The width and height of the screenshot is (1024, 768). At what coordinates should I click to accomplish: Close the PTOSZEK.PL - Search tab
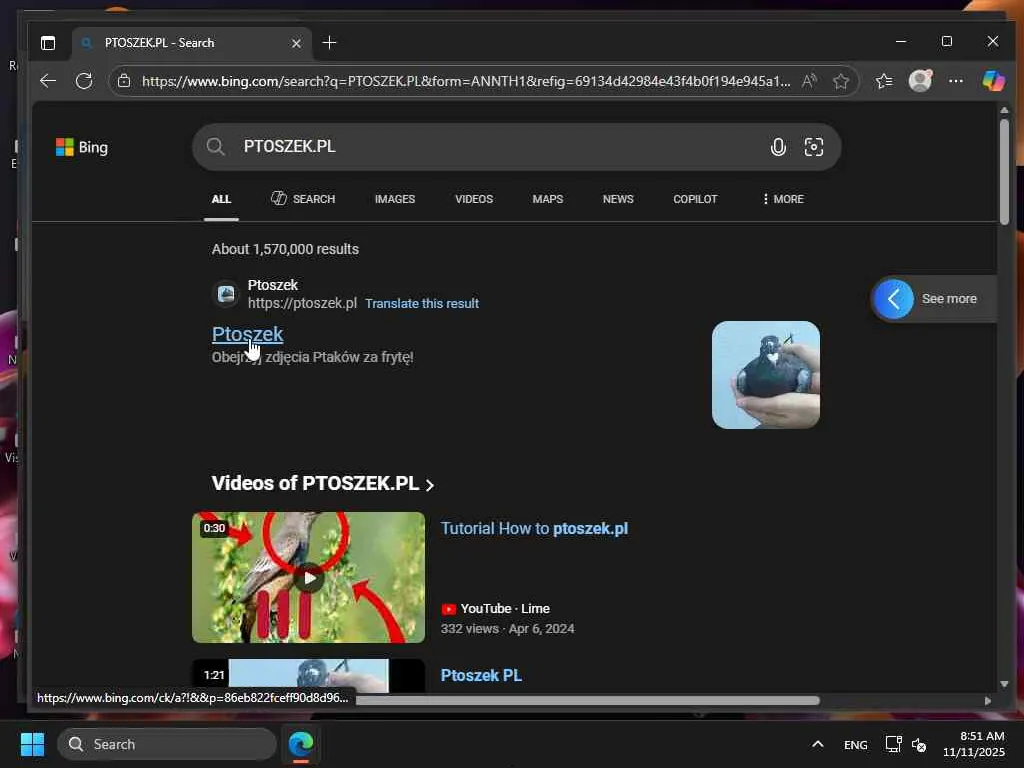(x=296, y=43)
